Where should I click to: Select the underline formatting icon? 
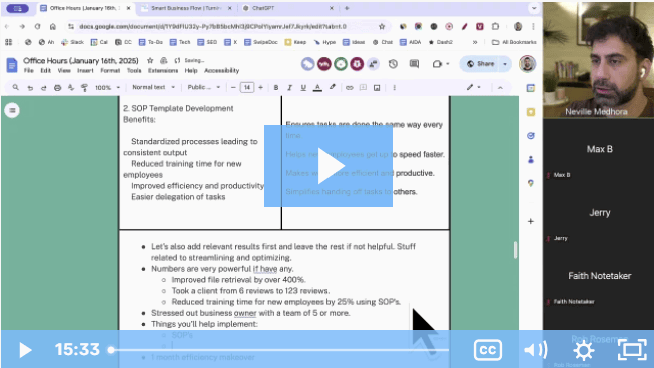pyautogui.click(x=303, y=88)
